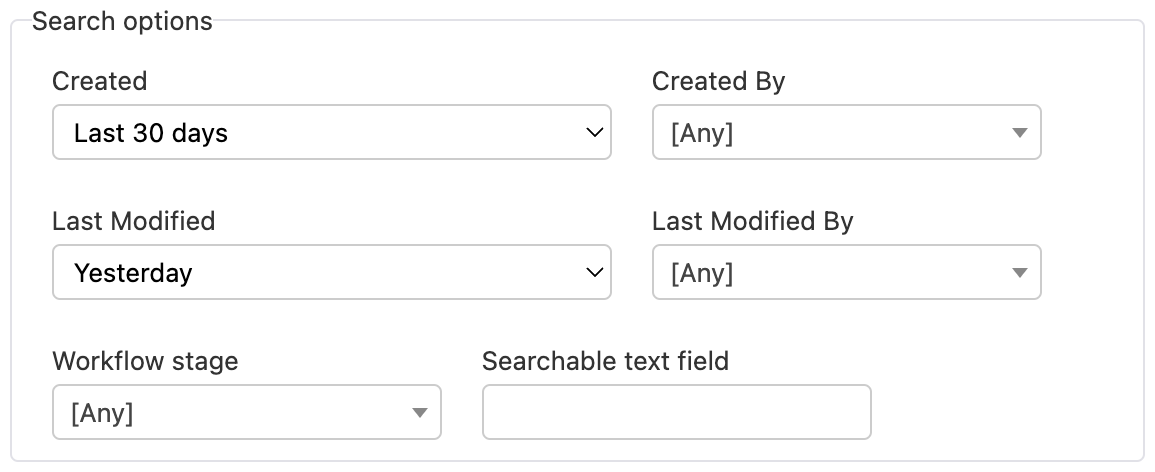Click the "Created By" field label
The image size is (1155, 472).
(718, 82)
